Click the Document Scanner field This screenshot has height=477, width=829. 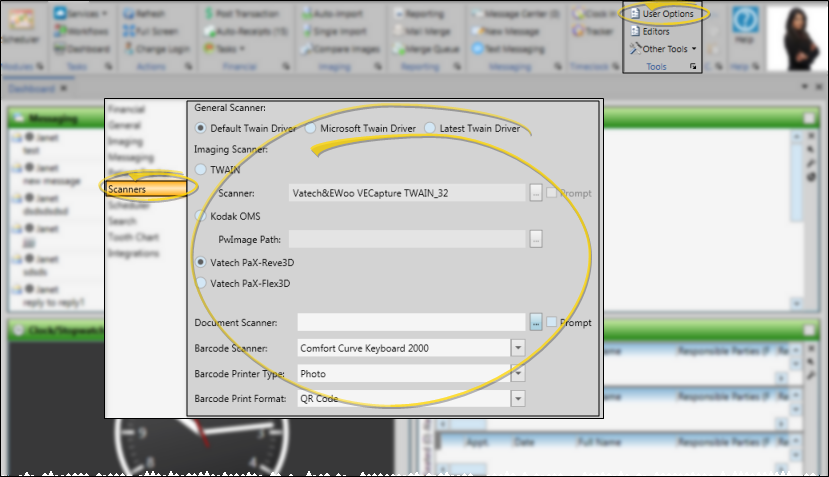pyautogui.click(x=411, y=322)
